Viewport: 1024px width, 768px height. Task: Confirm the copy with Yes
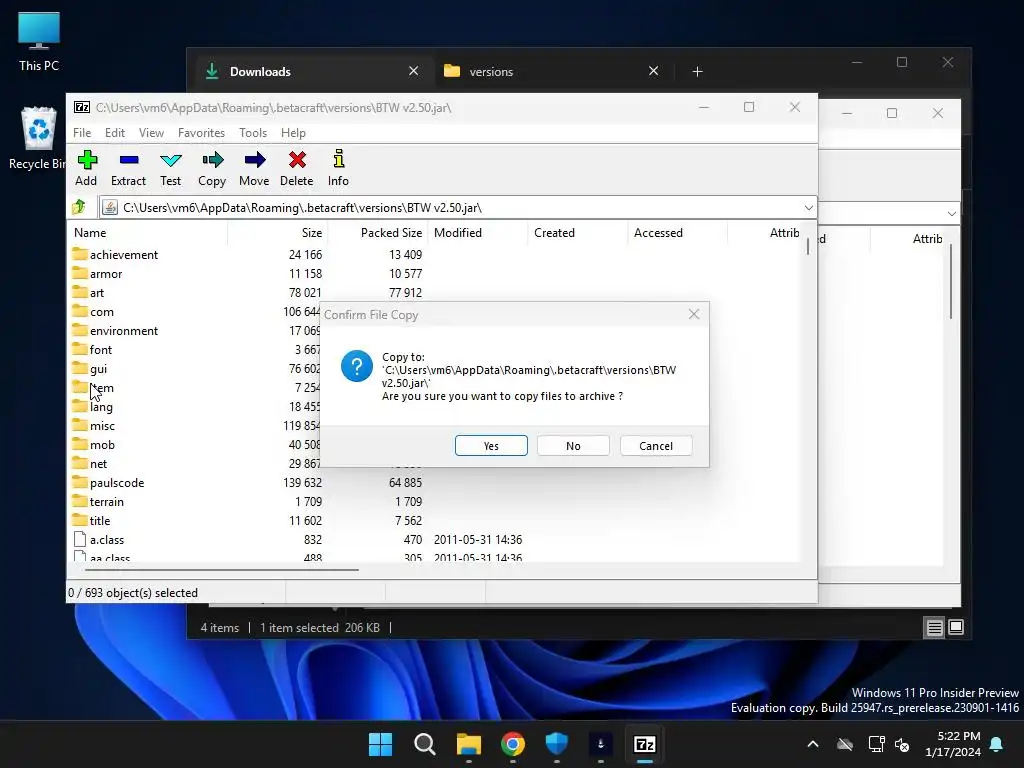pyautogui.click(x=491, y=445)
